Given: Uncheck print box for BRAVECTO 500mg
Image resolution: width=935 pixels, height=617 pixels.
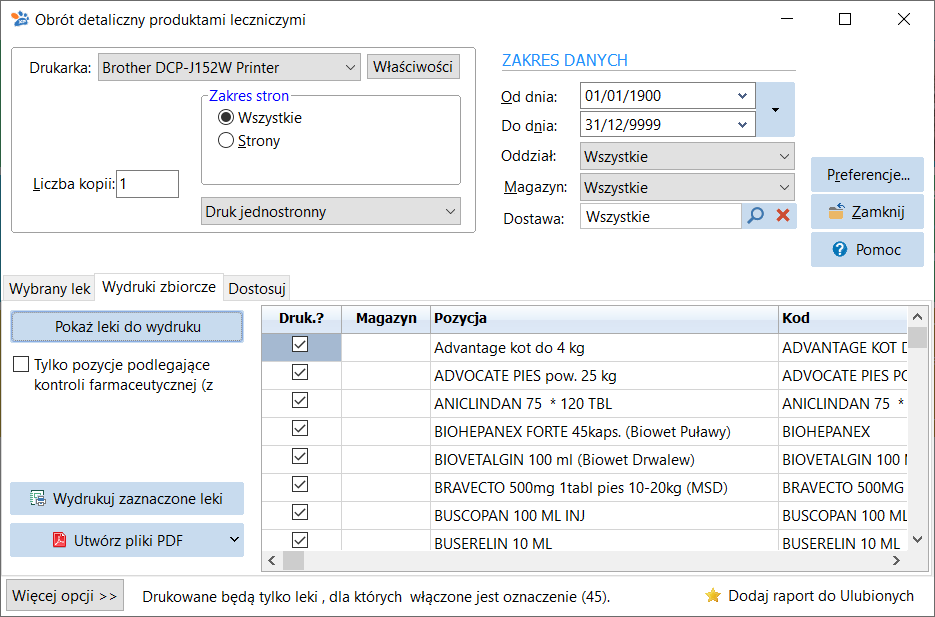Looking at the screenshot, I should click(300, 484).
